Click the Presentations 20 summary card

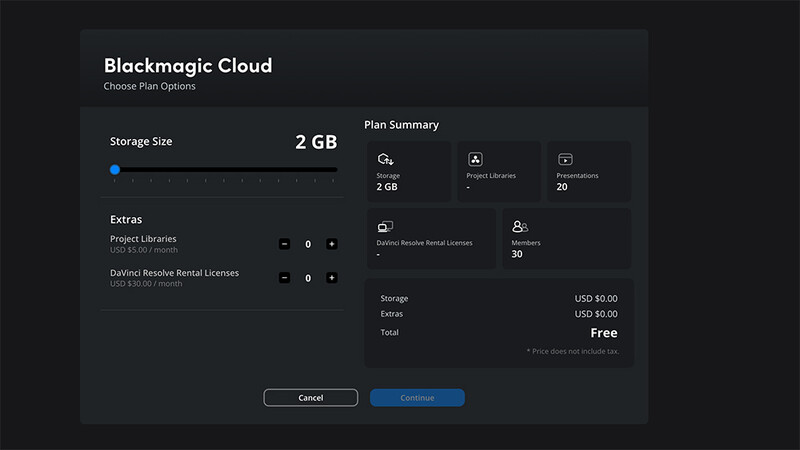click(x=589, y=171)
